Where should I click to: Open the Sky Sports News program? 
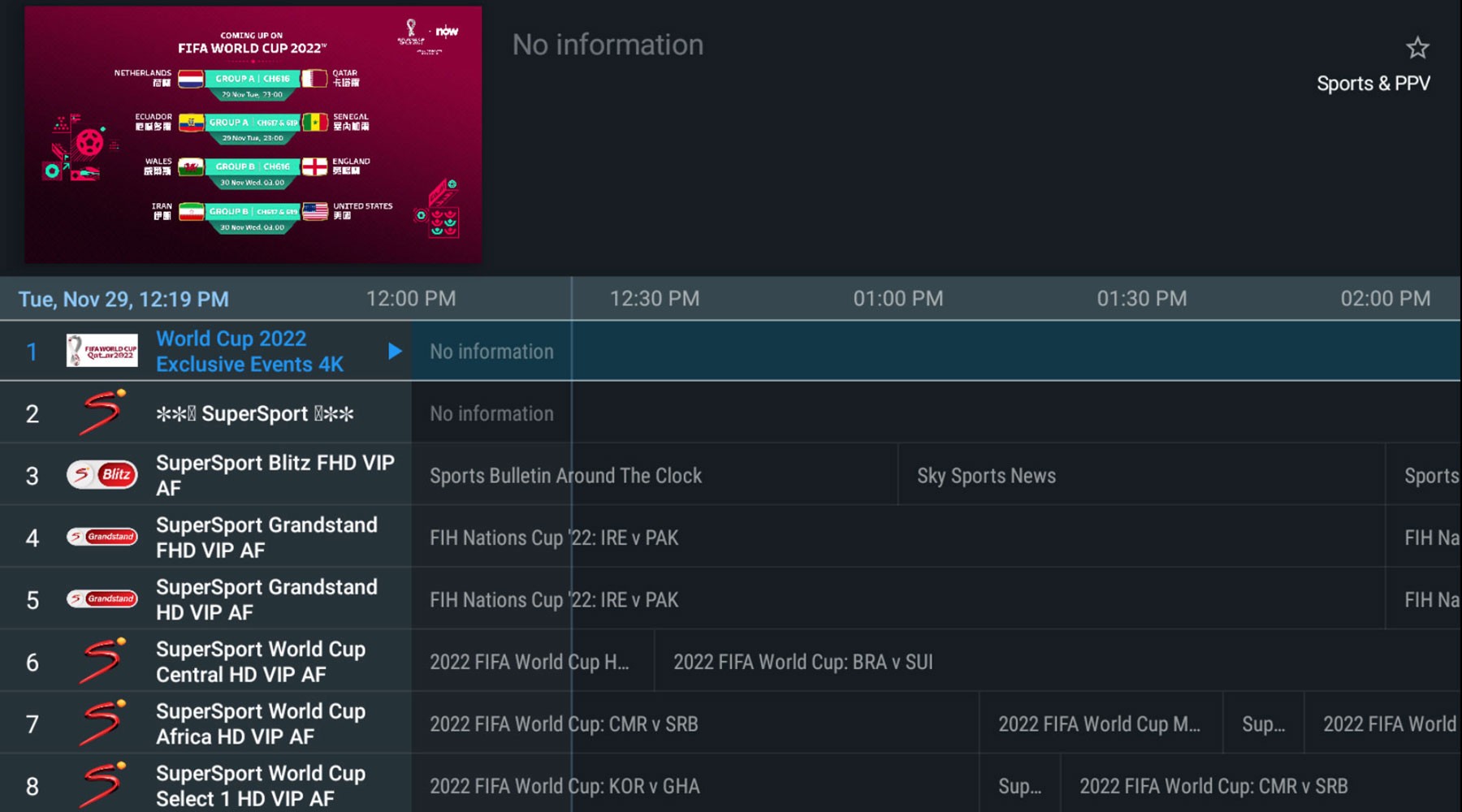point(1141,475)
